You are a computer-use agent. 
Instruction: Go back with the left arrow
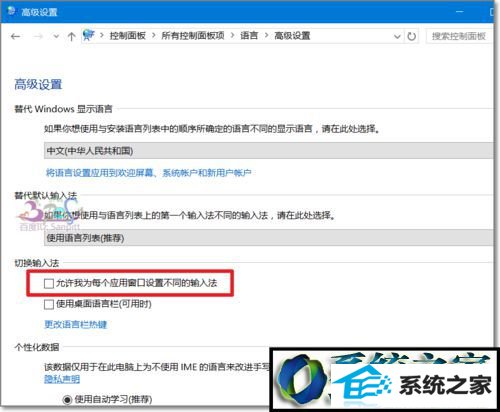15,36
